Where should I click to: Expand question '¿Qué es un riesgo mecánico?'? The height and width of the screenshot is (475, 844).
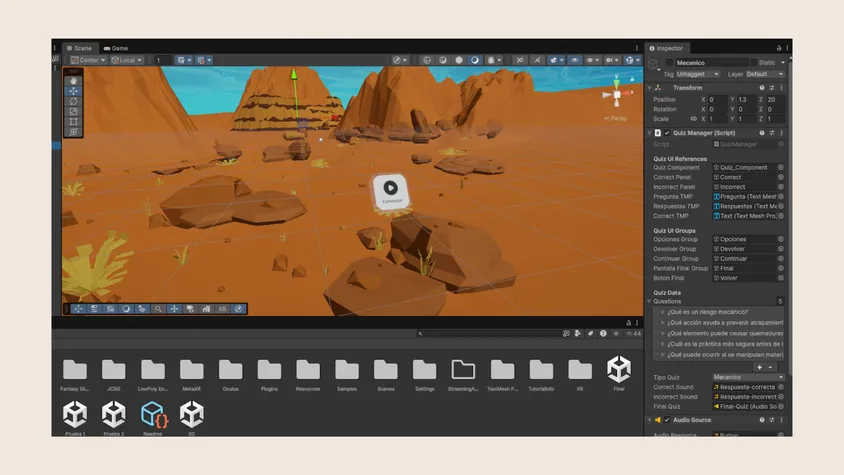point(663,312)
